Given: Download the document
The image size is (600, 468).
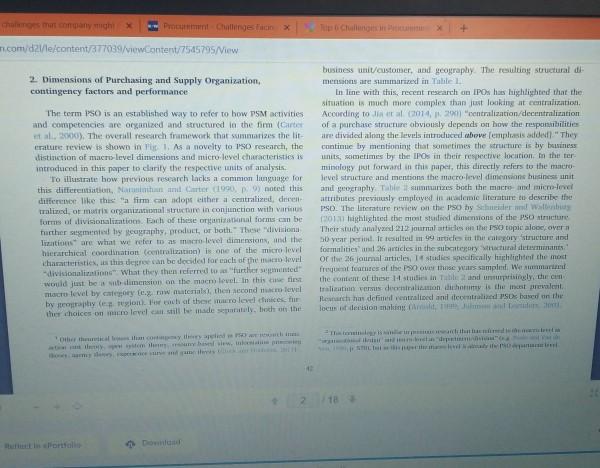Looking at the screenshot, I should (x=153, y=443).
